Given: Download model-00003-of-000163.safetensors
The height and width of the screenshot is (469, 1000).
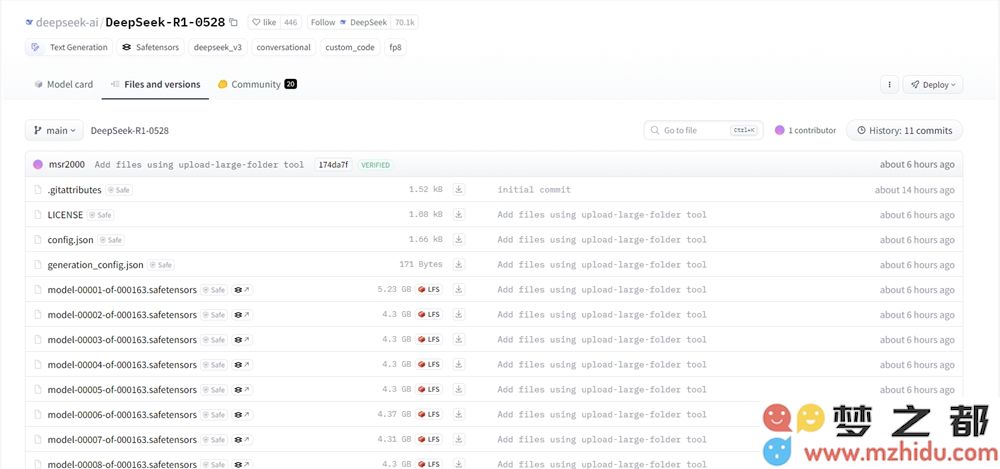Looking at the screenshot, I should [x=458, y=339].
